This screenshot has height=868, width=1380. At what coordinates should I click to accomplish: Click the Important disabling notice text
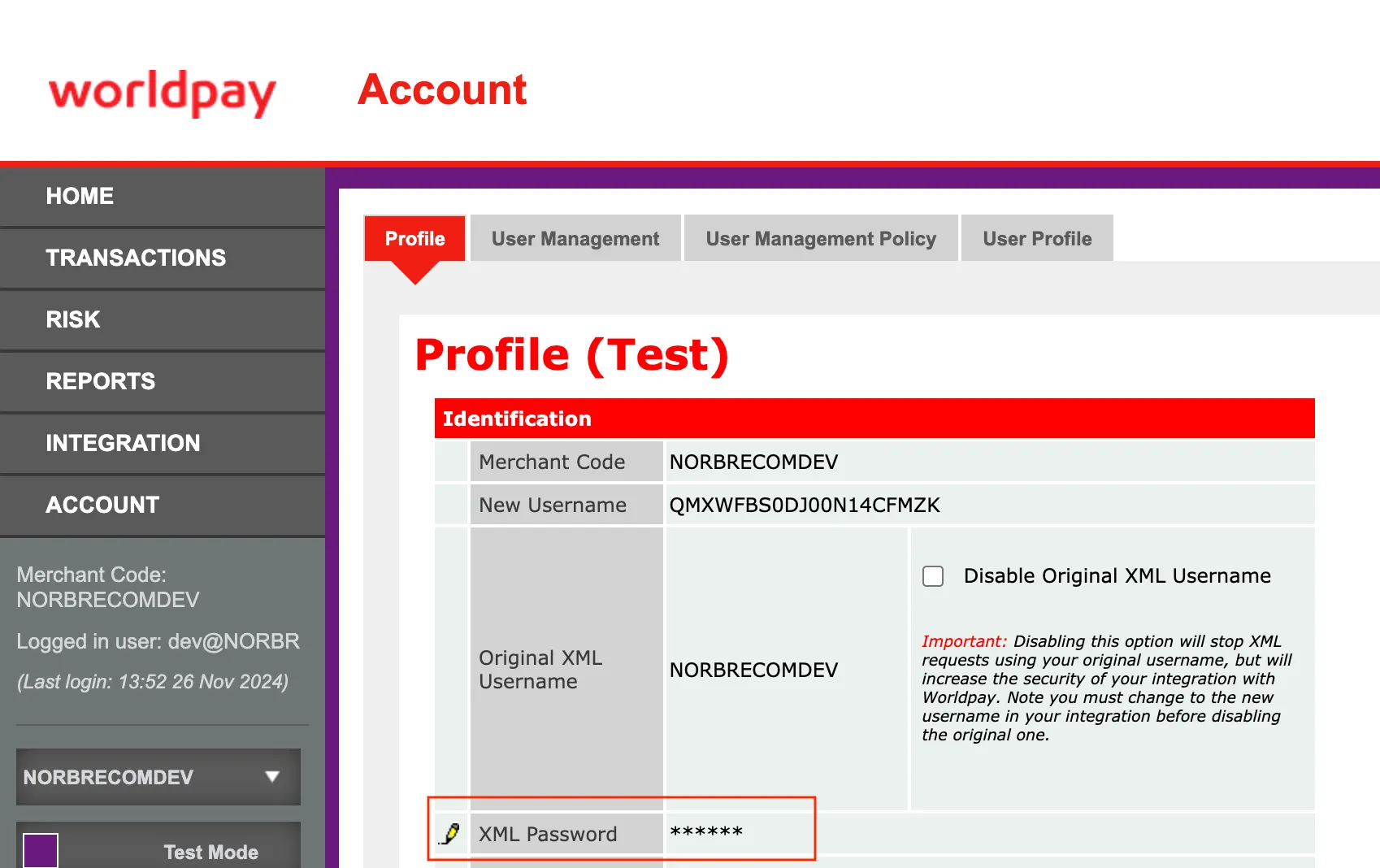1106,688
